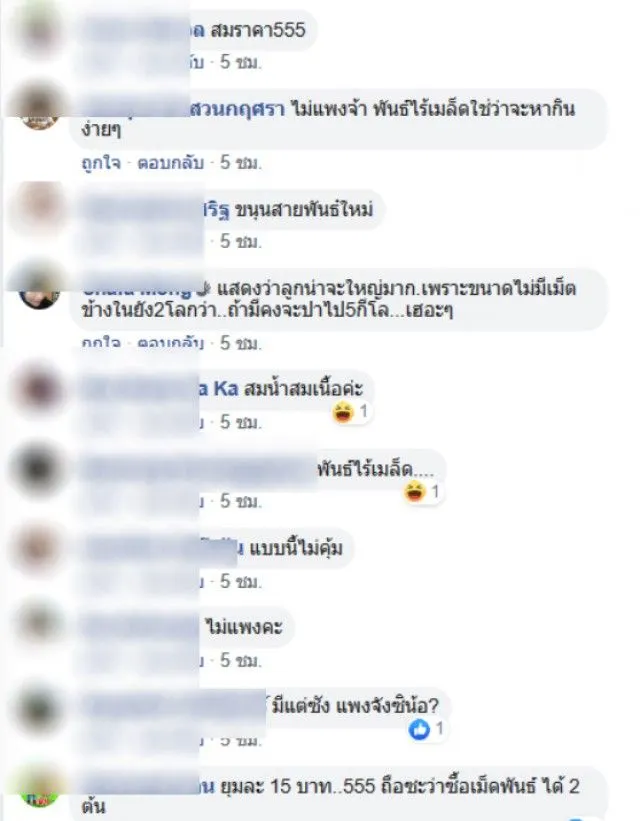Screen dimensions: 640x821
Task: Open avatar of สวนกฤศรา commenter
Action: click(39, 109)
